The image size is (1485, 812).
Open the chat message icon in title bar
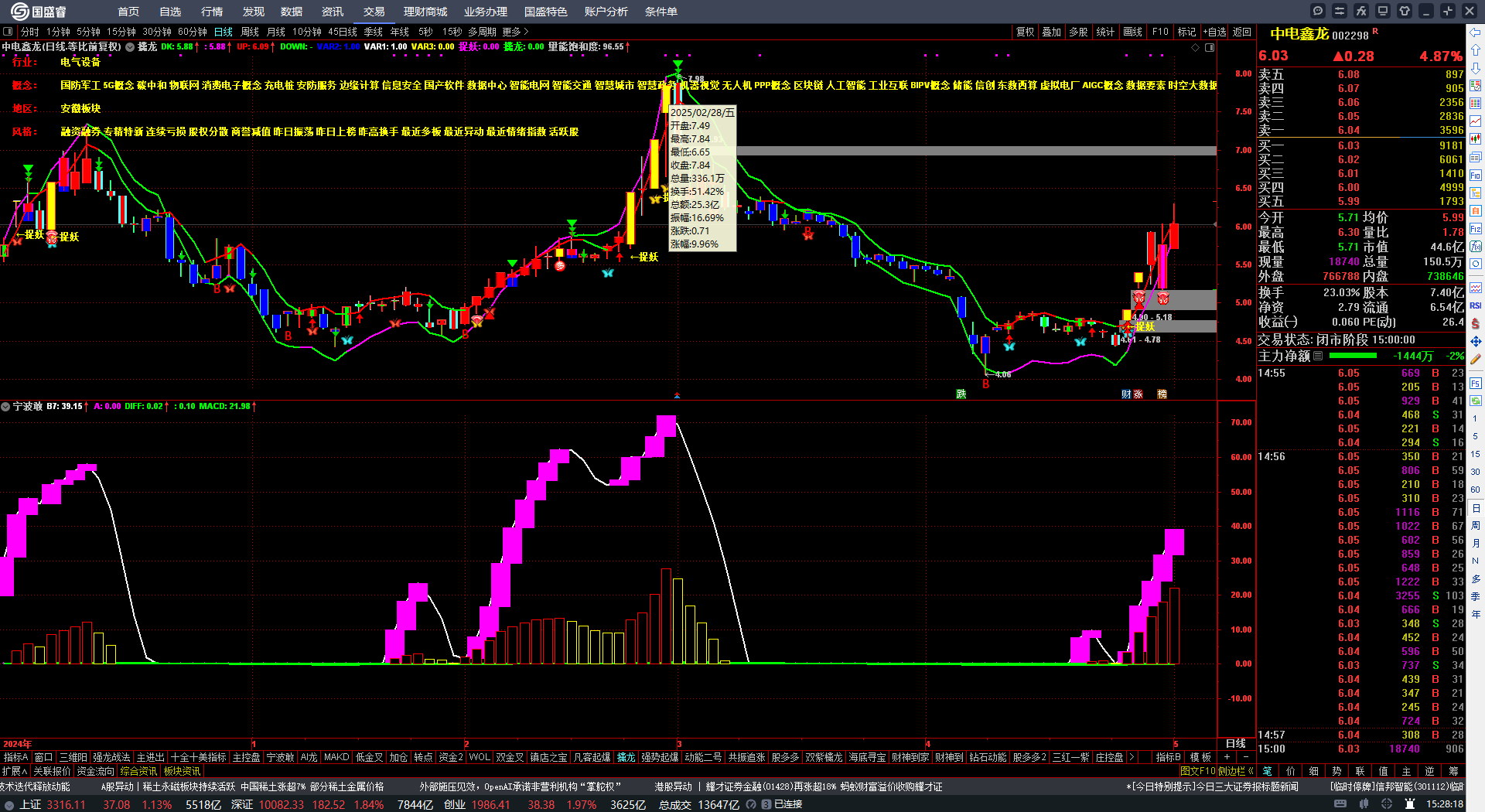(x=1318, y=11)
